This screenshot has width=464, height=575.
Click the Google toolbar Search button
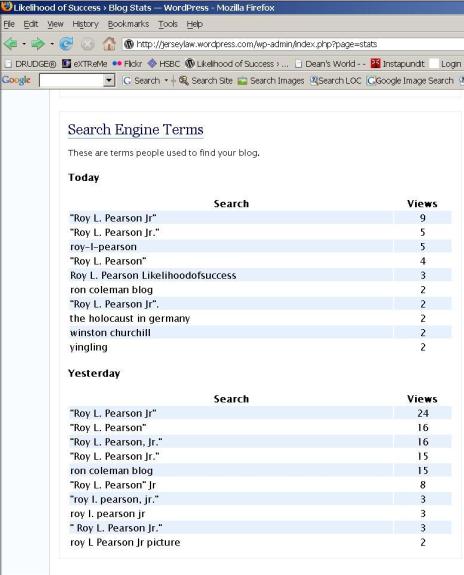142,80
